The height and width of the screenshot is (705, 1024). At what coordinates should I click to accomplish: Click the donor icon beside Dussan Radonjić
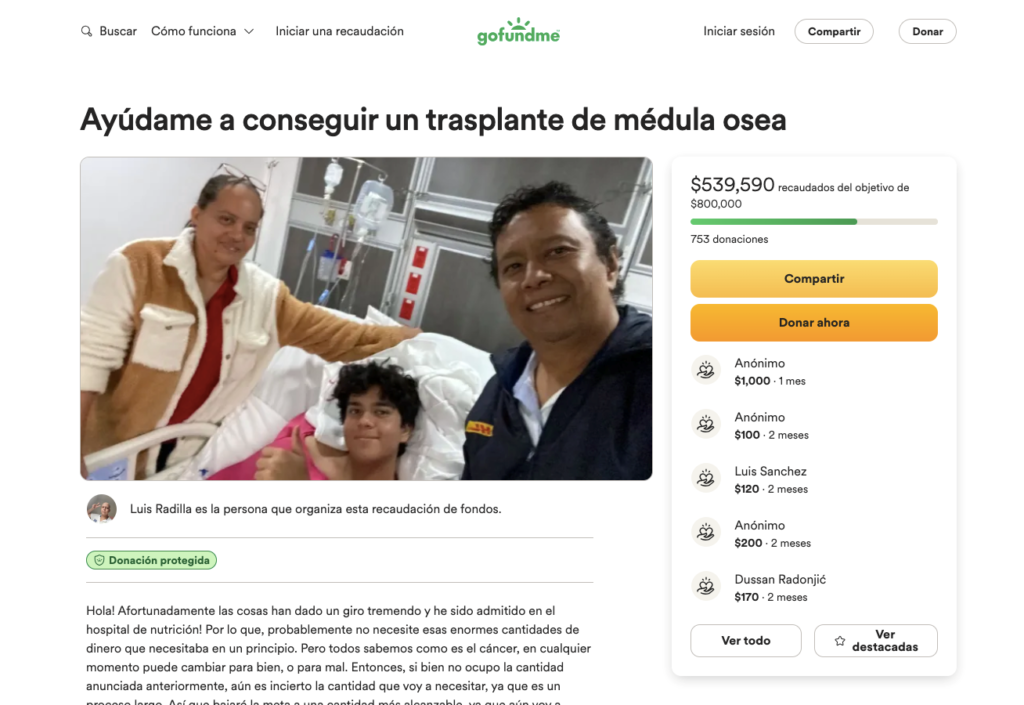pos(705,587)
